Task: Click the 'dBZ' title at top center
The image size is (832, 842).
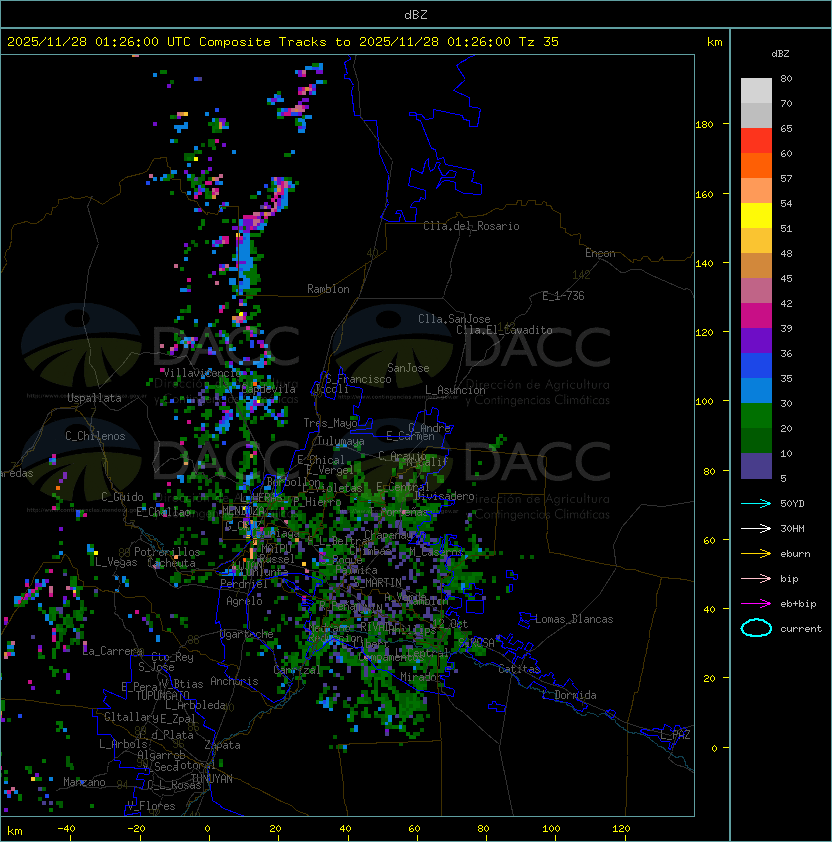Action: [x=416, y=14]
